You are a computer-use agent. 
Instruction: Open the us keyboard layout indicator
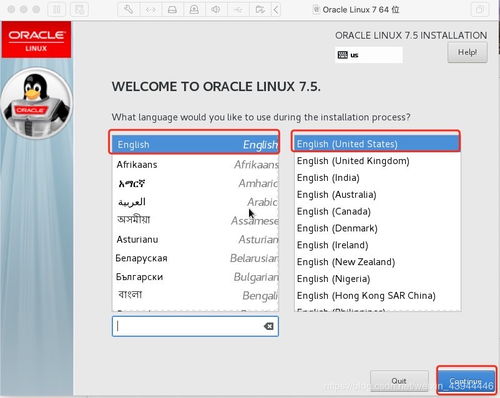point(369,55)
